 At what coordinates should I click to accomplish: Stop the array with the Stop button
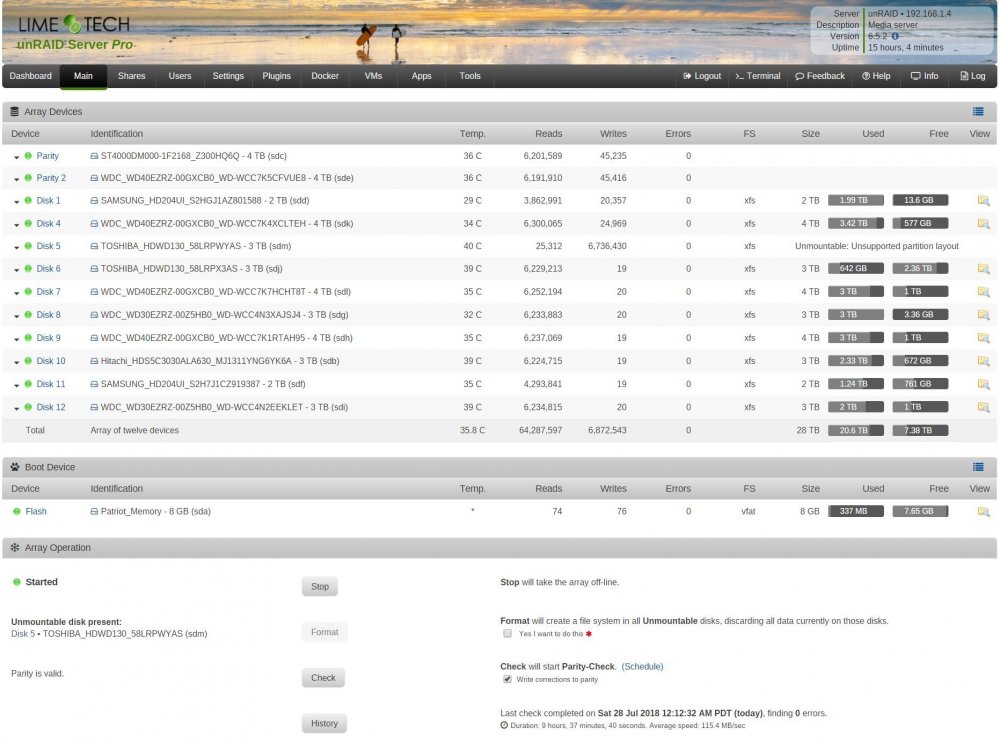coord(320,586)
